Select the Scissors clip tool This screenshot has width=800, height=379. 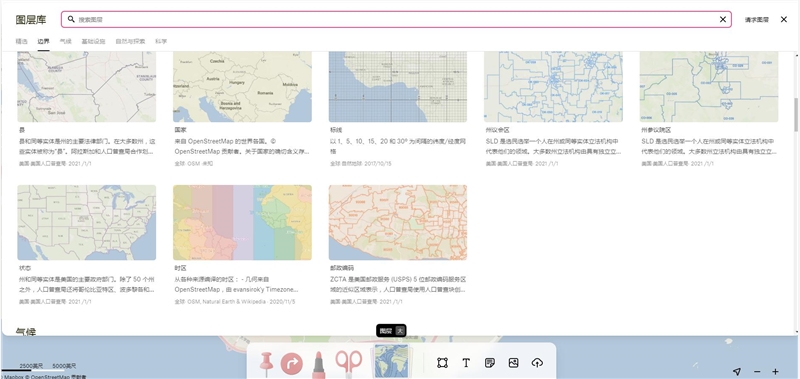click(348, 363)
